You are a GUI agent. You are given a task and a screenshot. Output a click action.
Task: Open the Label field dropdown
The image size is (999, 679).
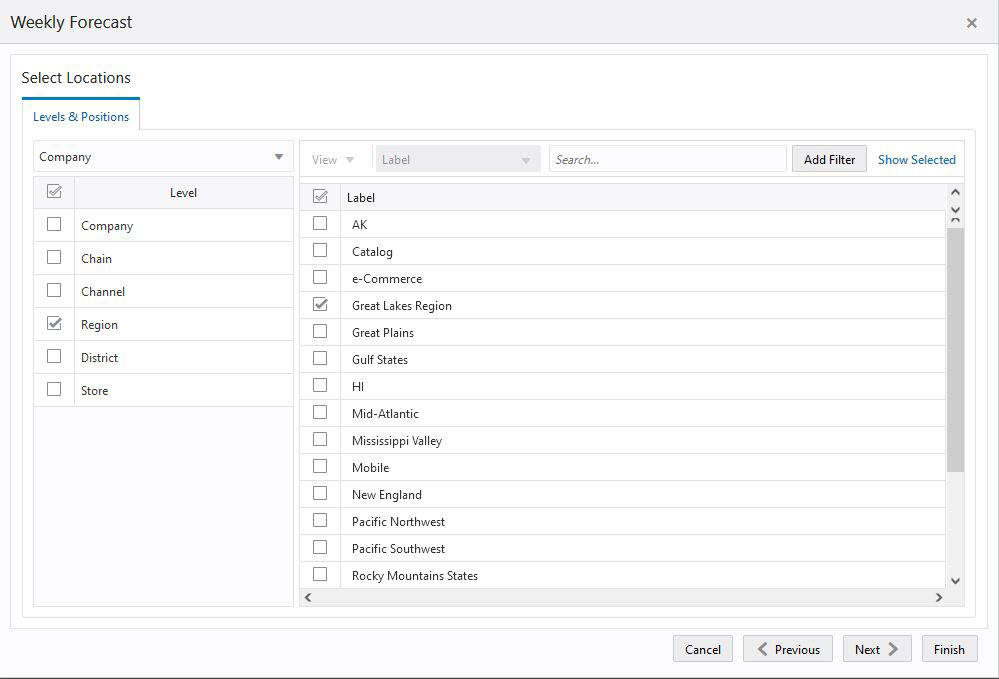(x=528, y=157)
